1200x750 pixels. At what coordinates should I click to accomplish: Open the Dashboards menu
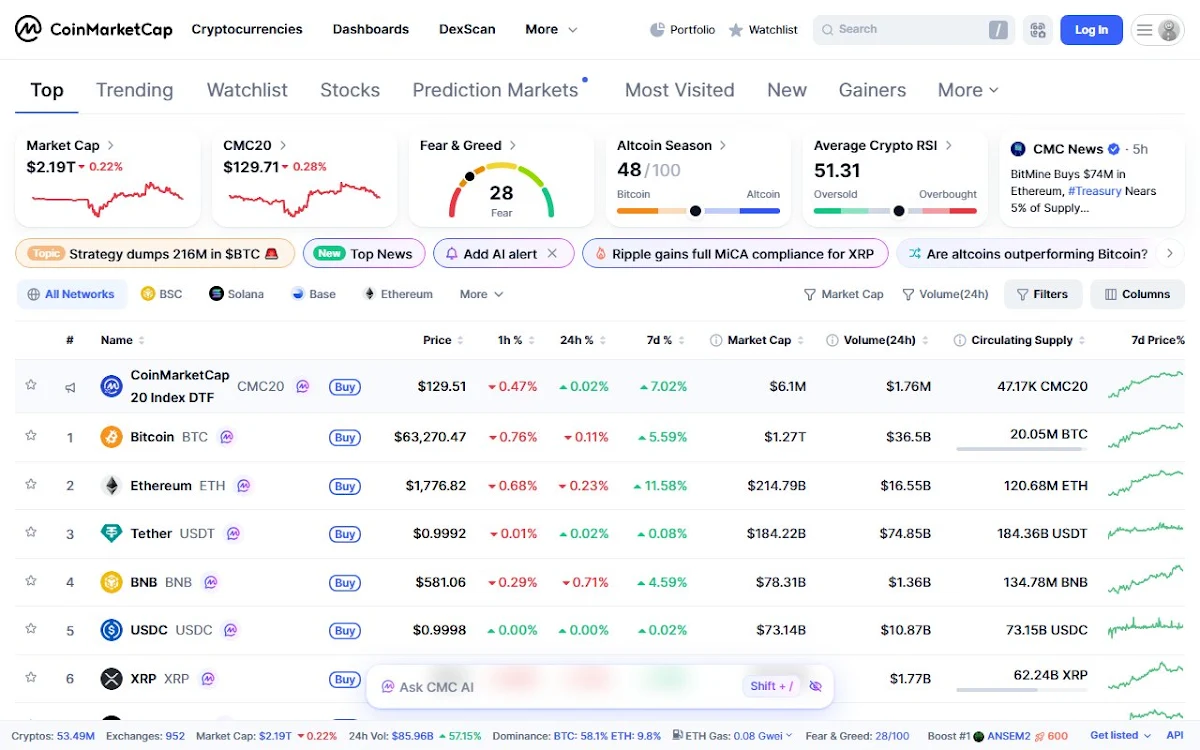pos(371,30)
